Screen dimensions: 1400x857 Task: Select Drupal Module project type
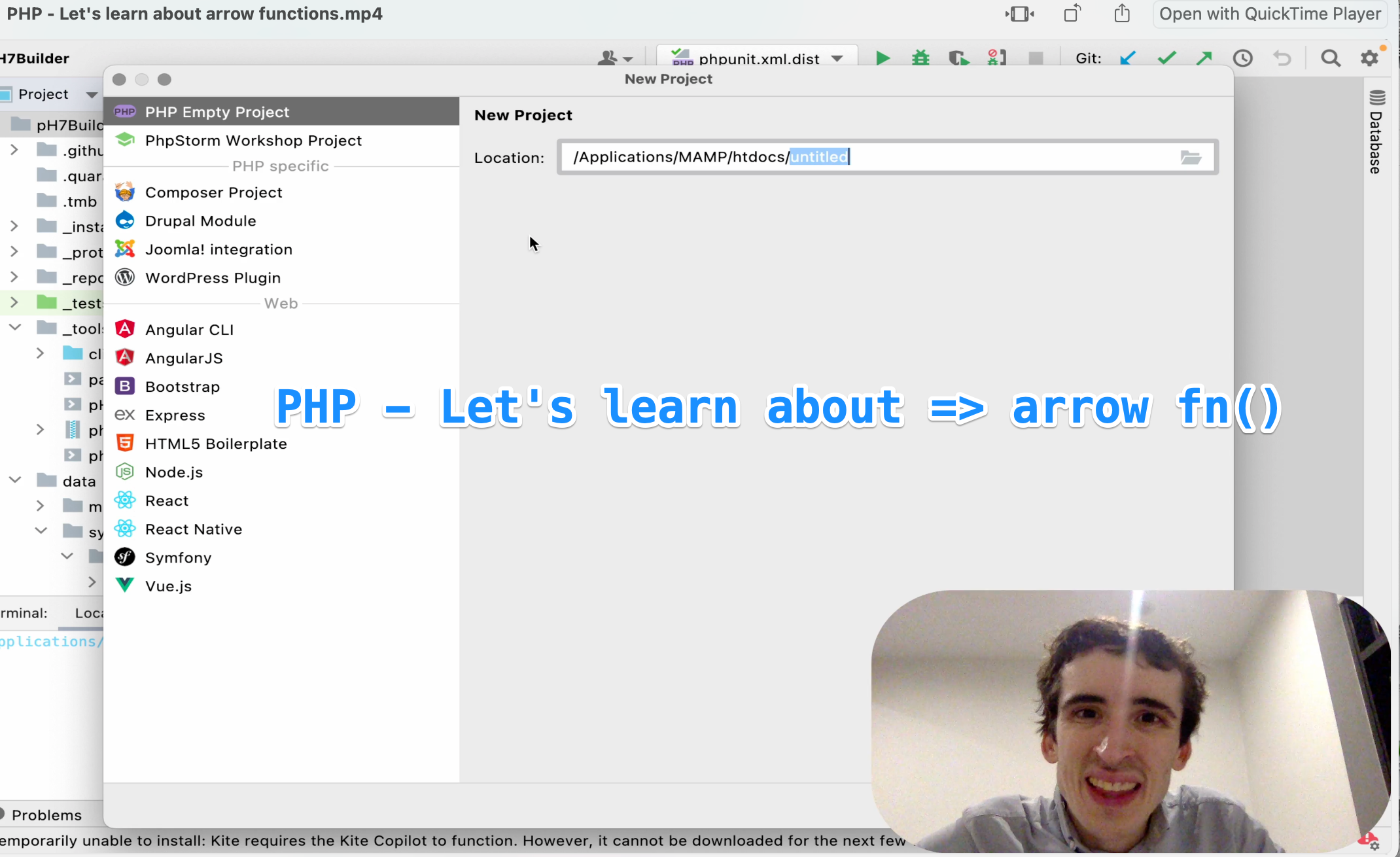[x=281, y=221]
